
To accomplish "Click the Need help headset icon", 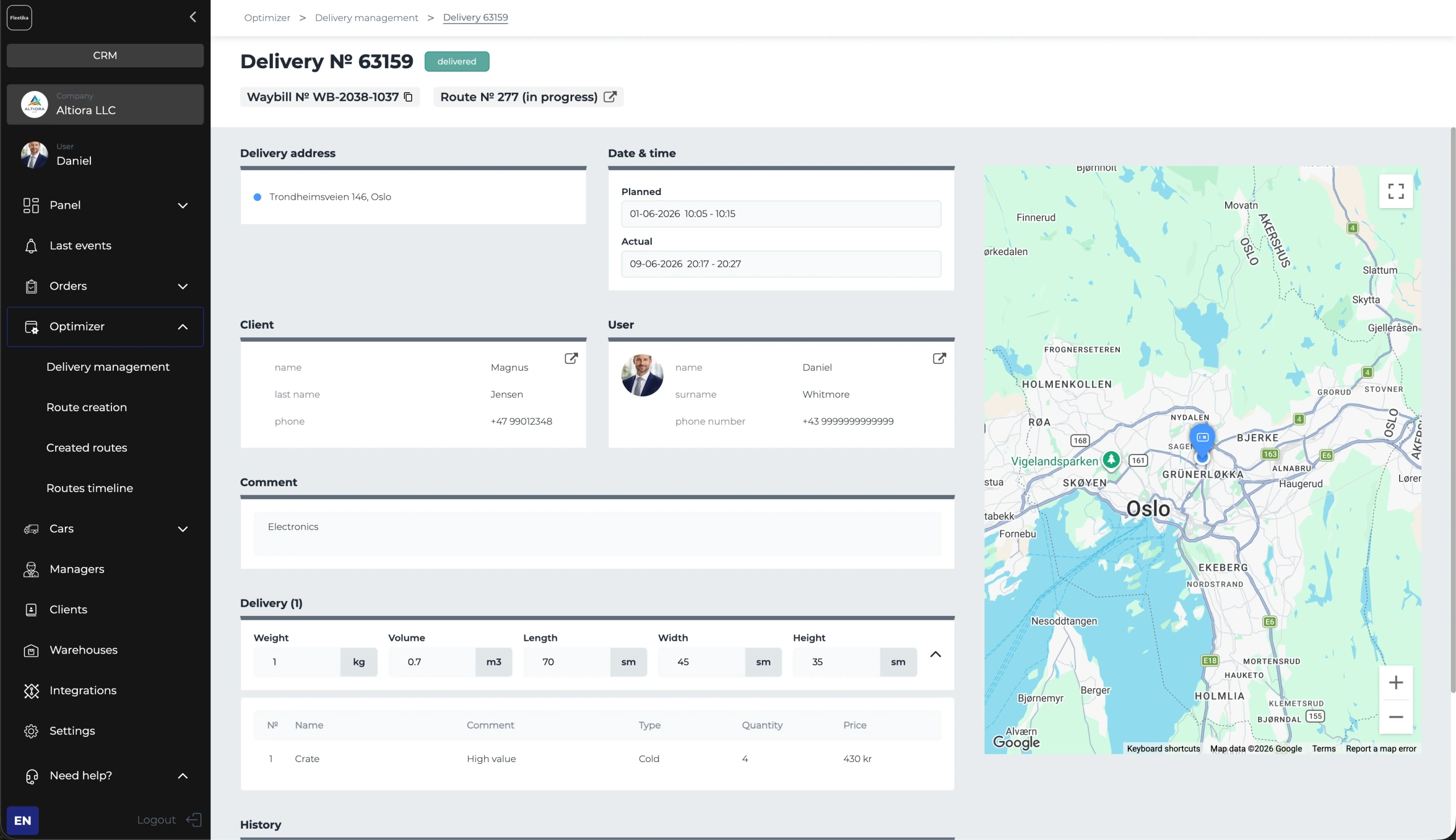I will point(31,776).
